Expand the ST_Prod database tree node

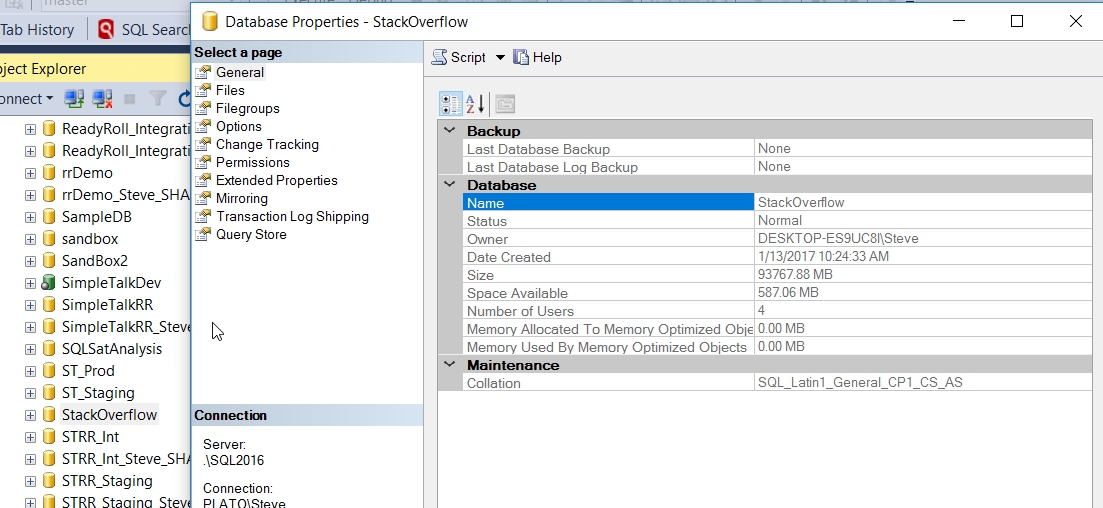click(30, 371)
